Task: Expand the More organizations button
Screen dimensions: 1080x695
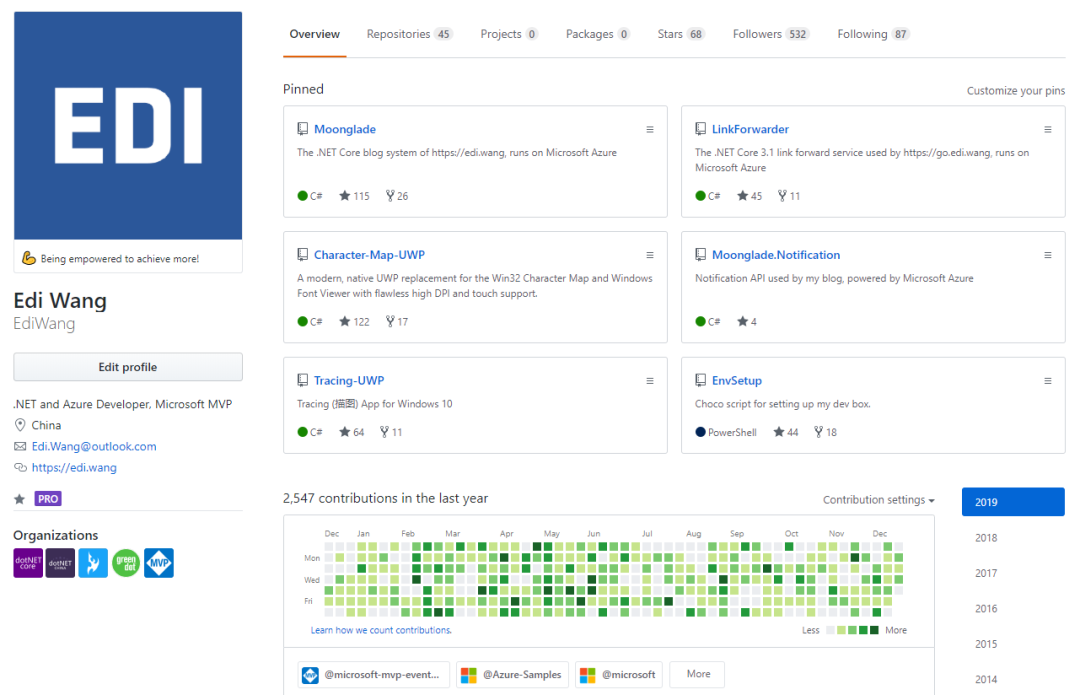Action: pyautogui.click(x=698, y=674)
